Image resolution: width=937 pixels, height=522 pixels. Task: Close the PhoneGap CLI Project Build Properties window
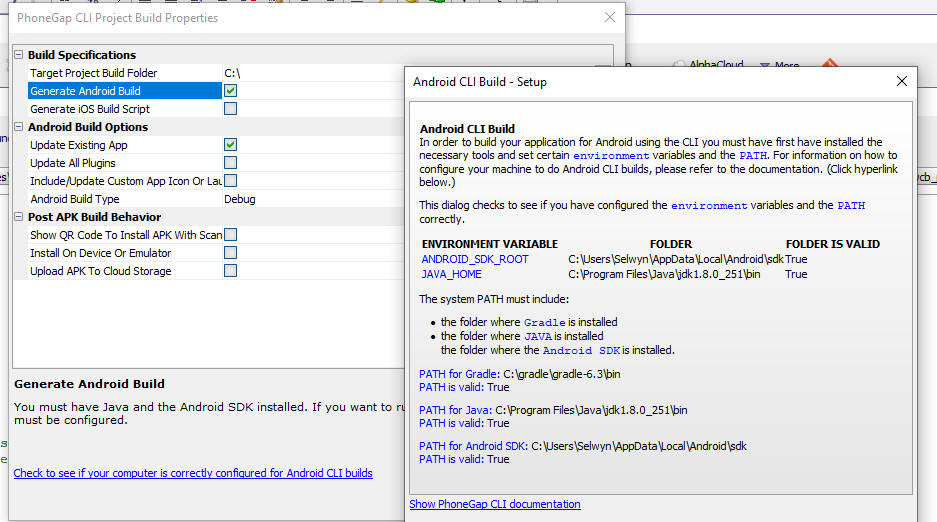click(x=610, y=17)
